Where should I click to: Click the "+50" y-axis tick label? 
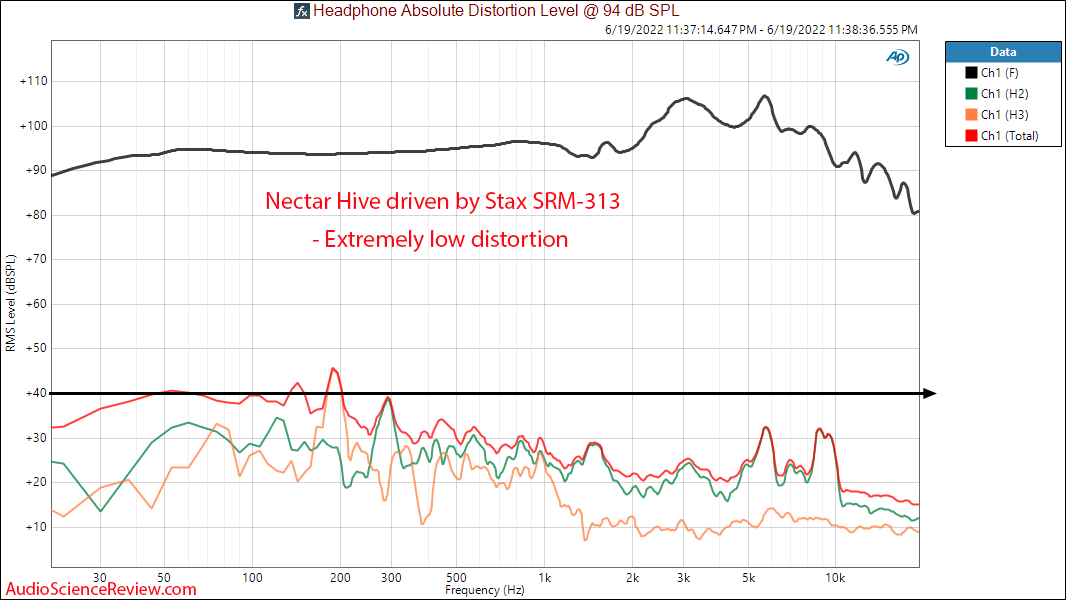click(37, 348)
